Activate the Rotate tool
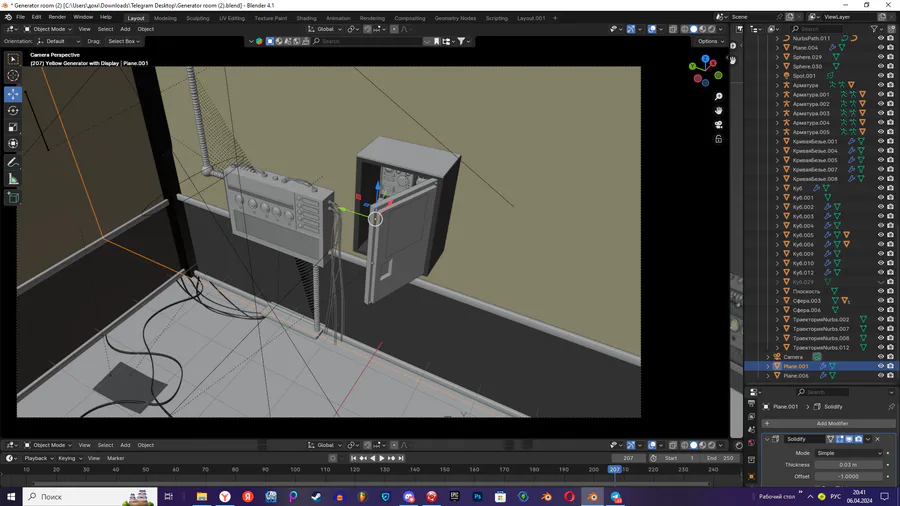The image size is (900, 506). [x=13, y=111]
